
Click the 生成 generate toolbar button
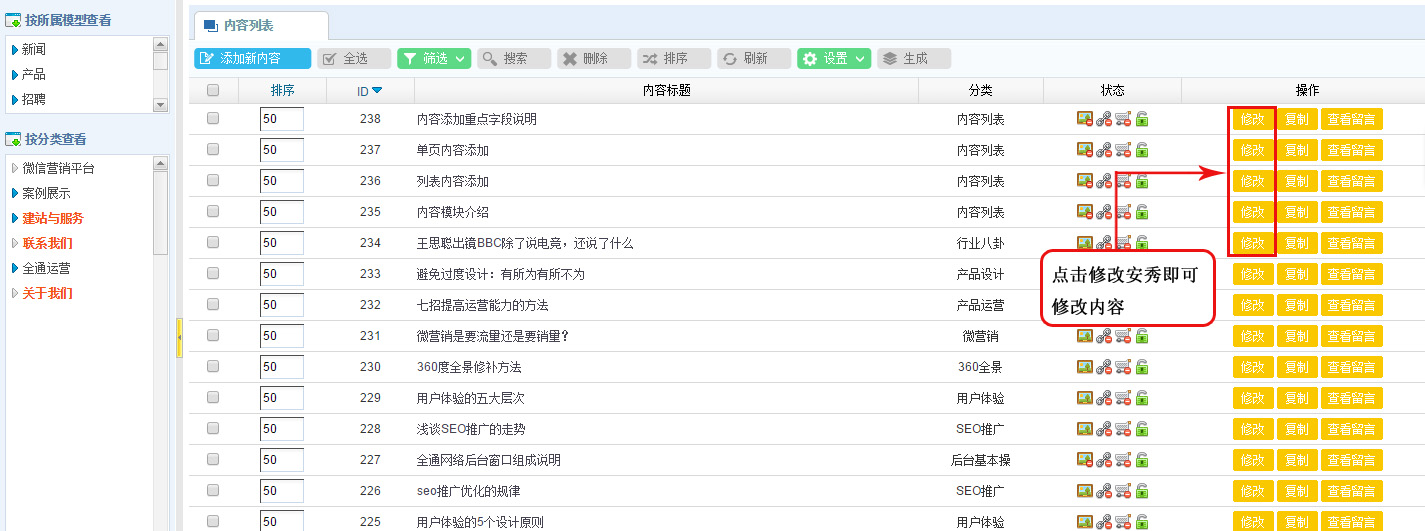tap(913, 59)
